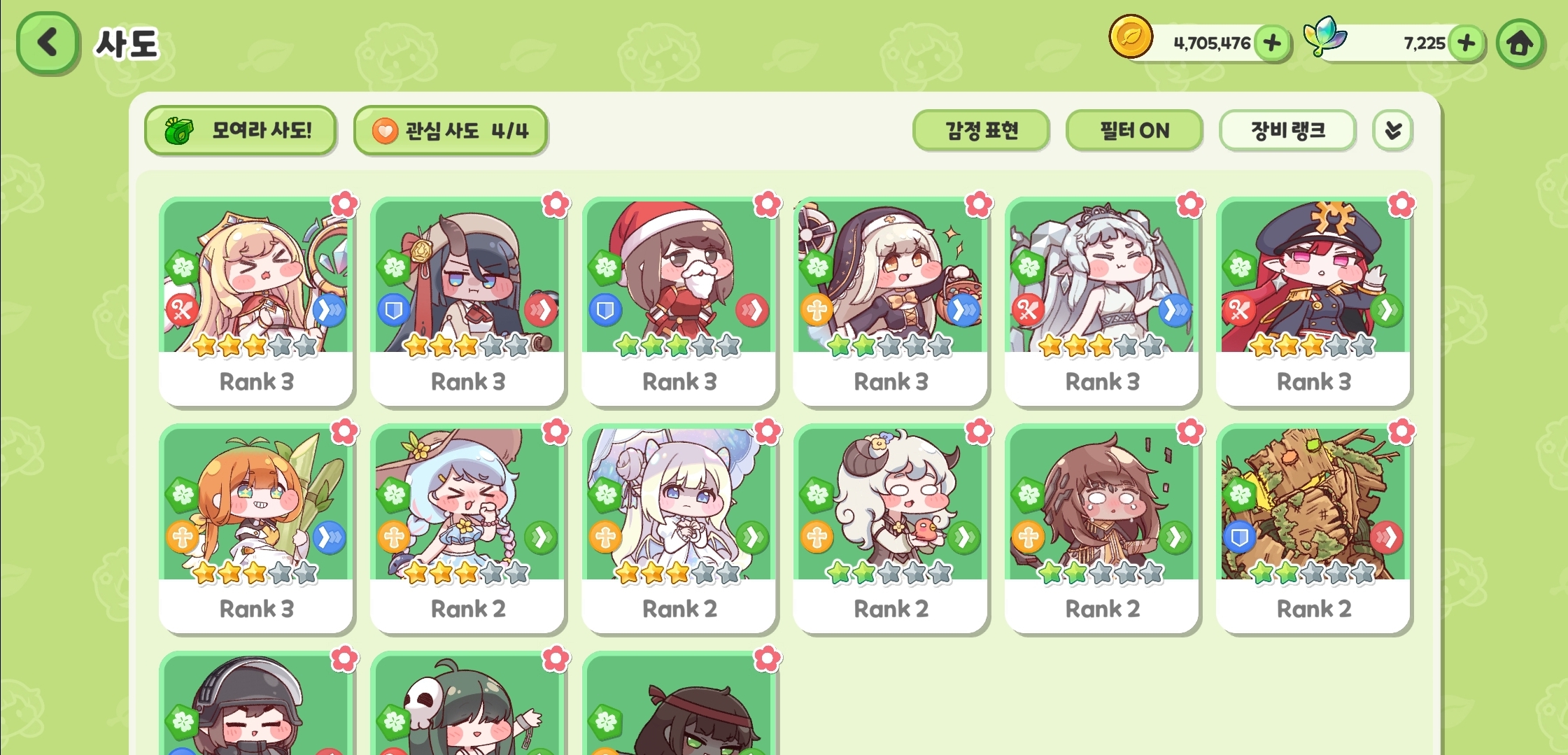Go back with the left arrow button
The width and height of the screenshot is (1568, 755).
point(48,43)
